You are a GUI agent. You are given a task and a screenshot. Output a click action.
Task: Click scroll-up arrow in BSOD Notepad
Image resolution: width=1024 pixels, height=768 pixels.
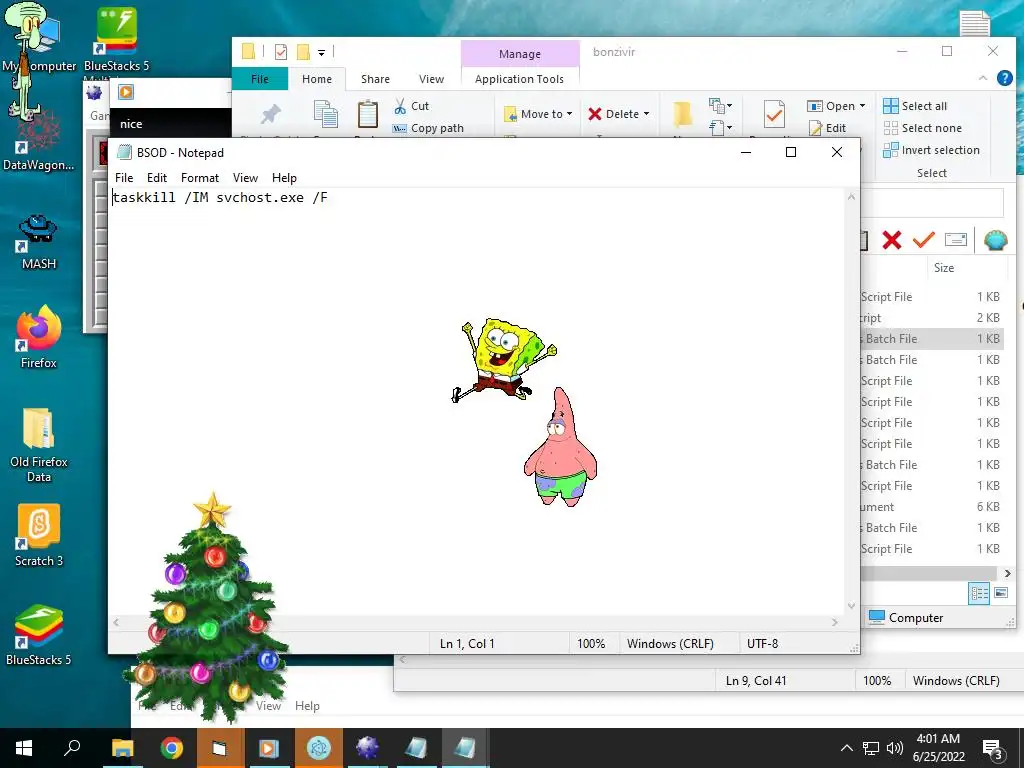point(851,197)
